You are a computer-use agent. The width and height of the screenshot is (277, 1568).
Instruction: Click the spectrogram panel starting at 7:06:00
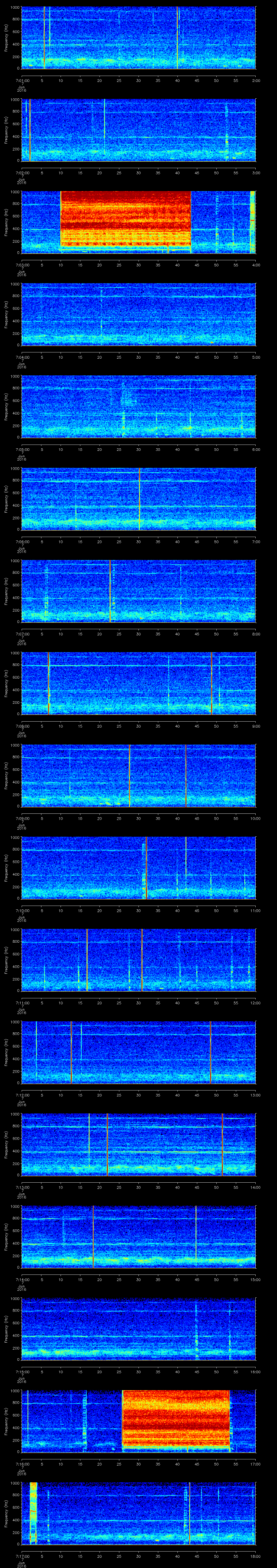[138, 499]
